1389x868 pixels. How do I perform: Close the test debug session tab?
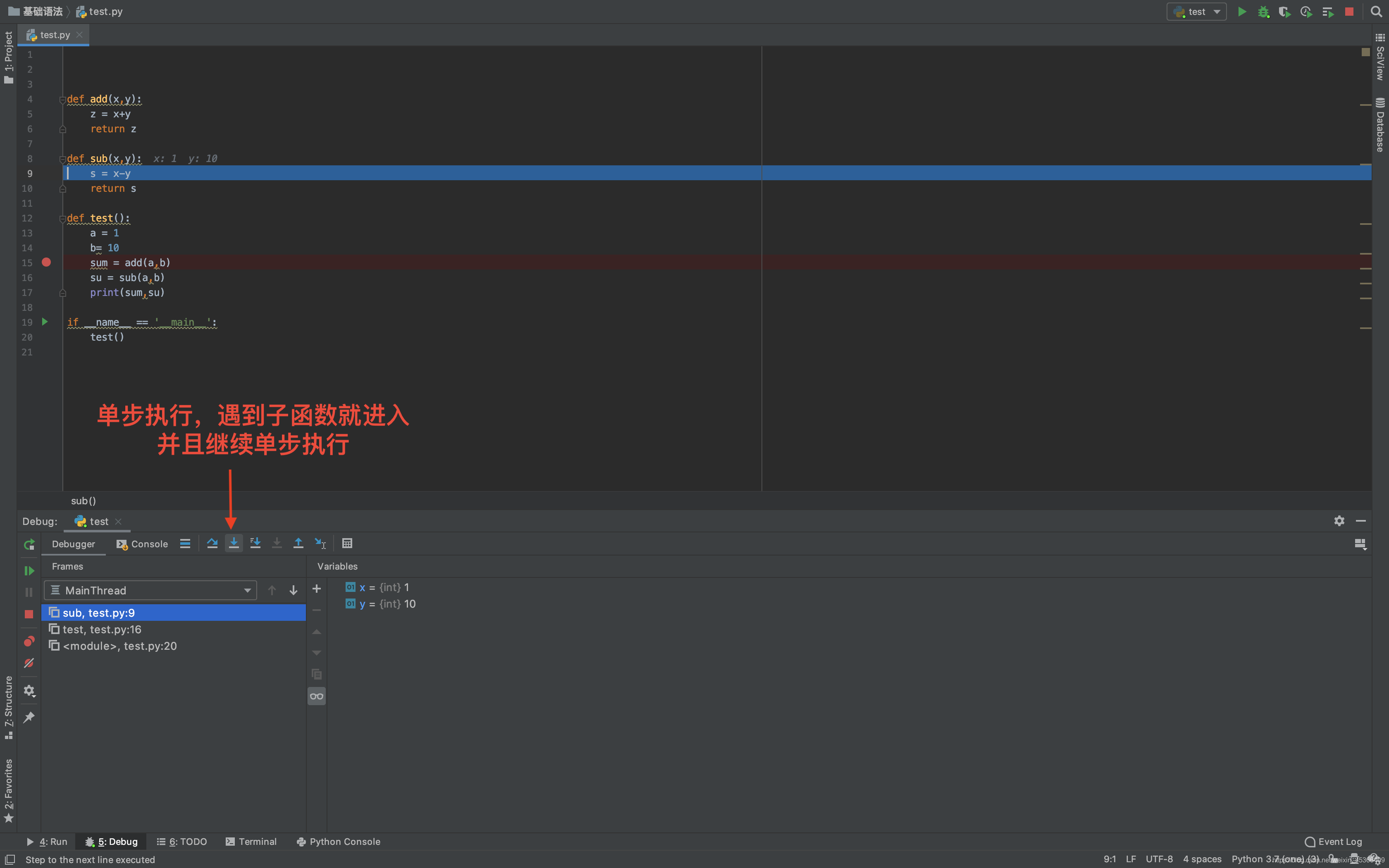[x=118, y=521]
